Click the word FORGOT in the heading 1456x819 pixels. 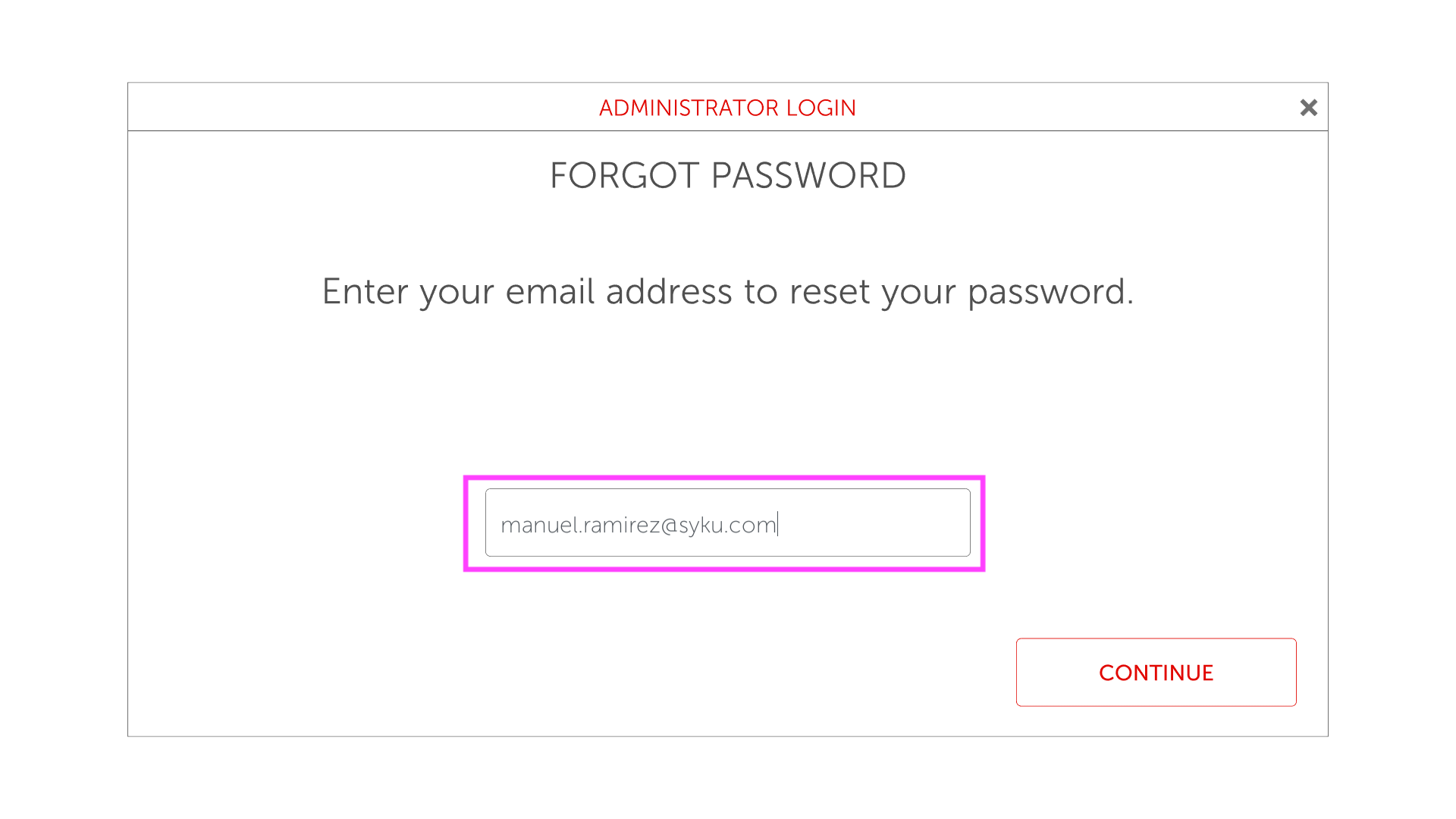click(x=623, y=176)
